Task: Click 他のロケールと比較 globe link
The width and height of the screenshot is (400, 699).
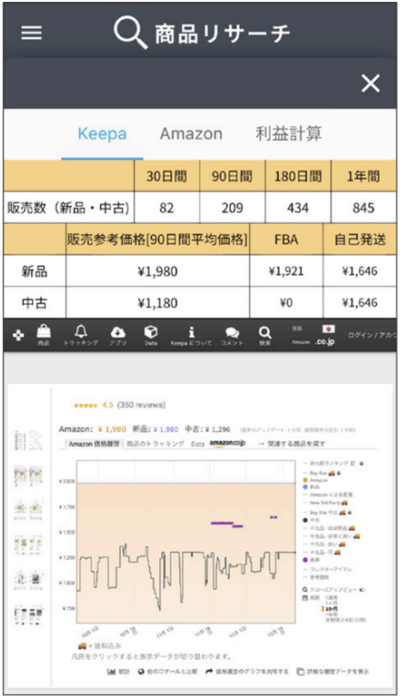Action: (x=168, y=671)
